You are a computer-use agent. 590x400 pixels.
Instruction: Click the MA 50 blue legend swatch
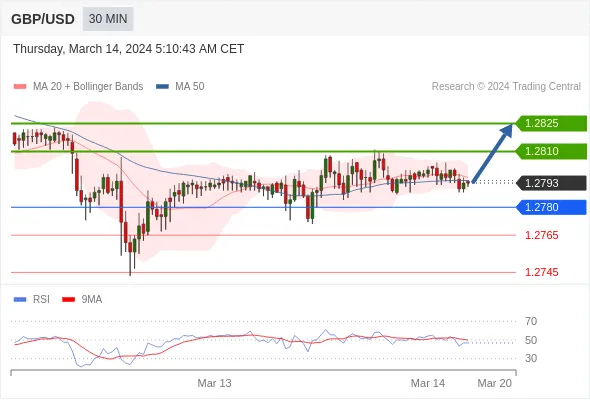(x=162, y=87)
